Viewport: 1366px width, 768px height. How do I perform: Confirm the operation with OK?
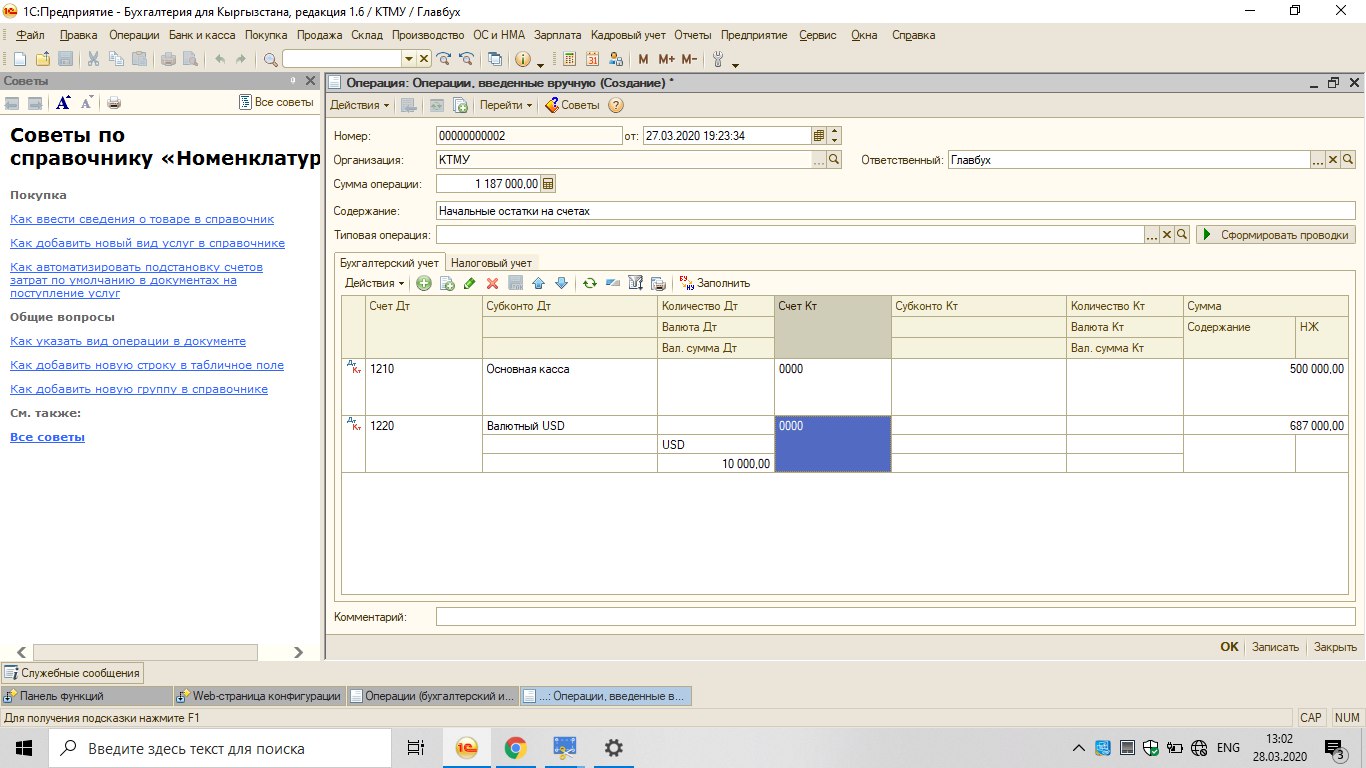click(x=1229, y=647)
